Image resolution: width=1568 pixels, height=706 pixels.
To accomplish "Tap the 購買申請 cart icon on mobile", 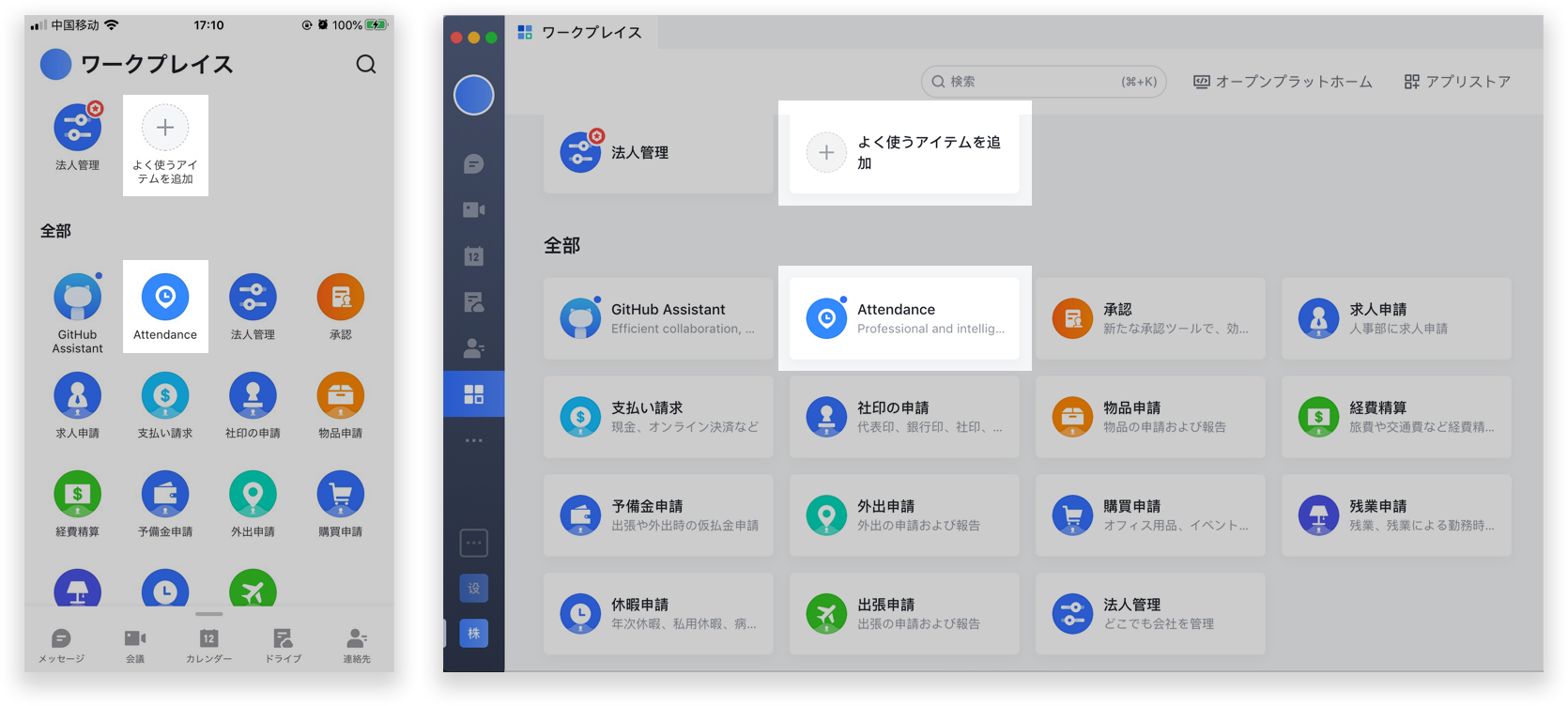I will pos(340,495).
